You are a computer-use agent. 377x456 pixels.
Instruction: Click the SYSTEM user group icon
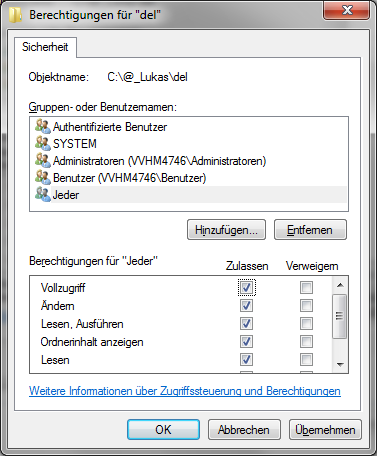(43, 144)
